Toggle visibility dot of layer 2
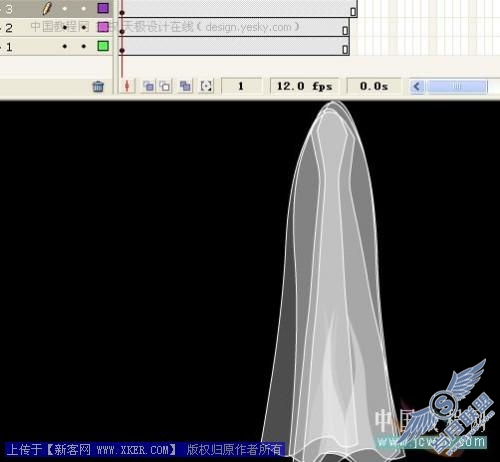 point(65,27)
